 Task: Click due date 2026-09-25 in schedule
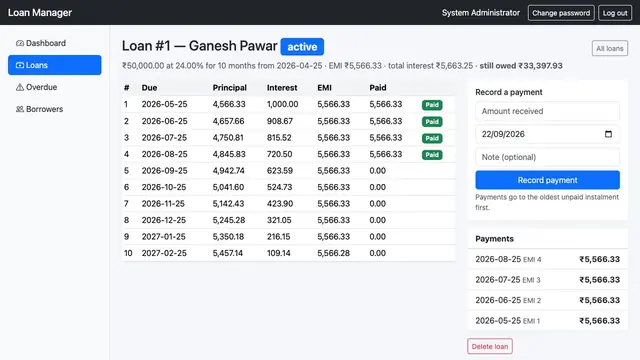(164, 171)
